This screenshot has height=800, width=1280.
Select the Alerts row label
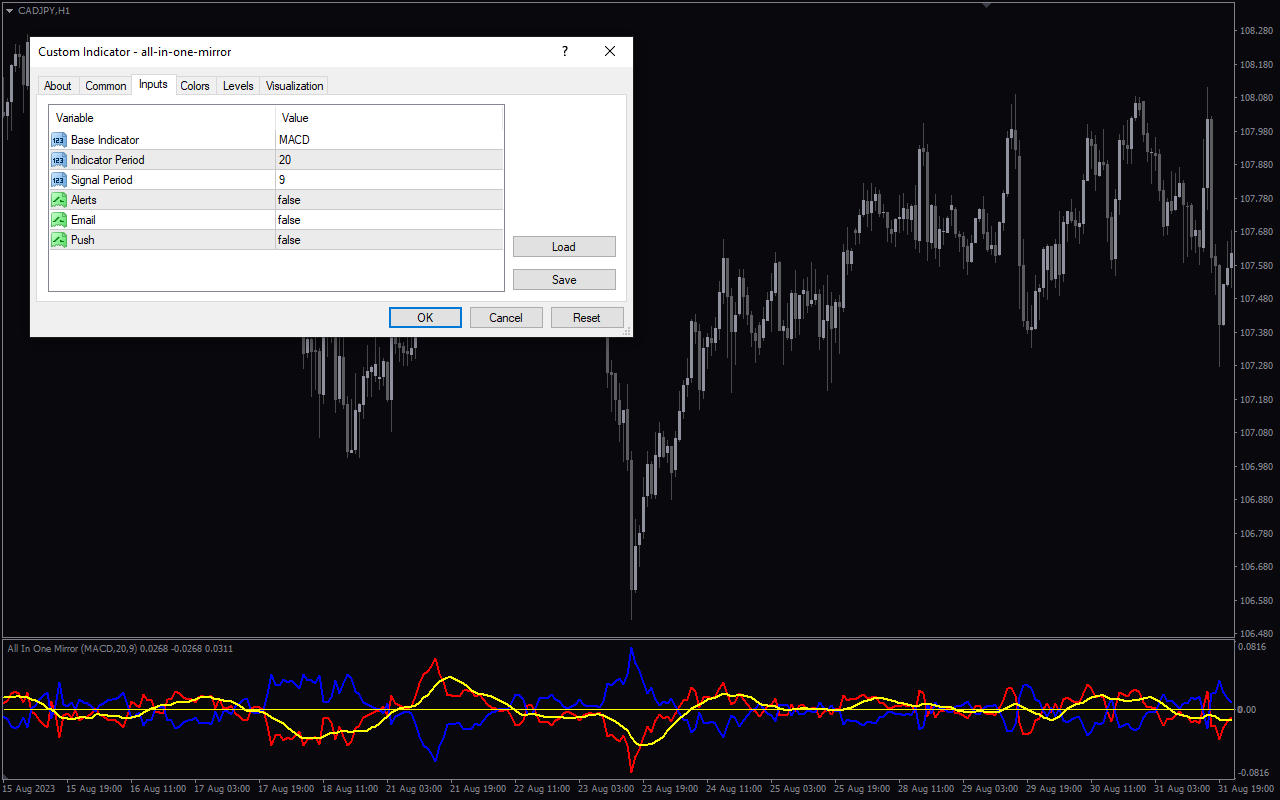click(84, 200)
